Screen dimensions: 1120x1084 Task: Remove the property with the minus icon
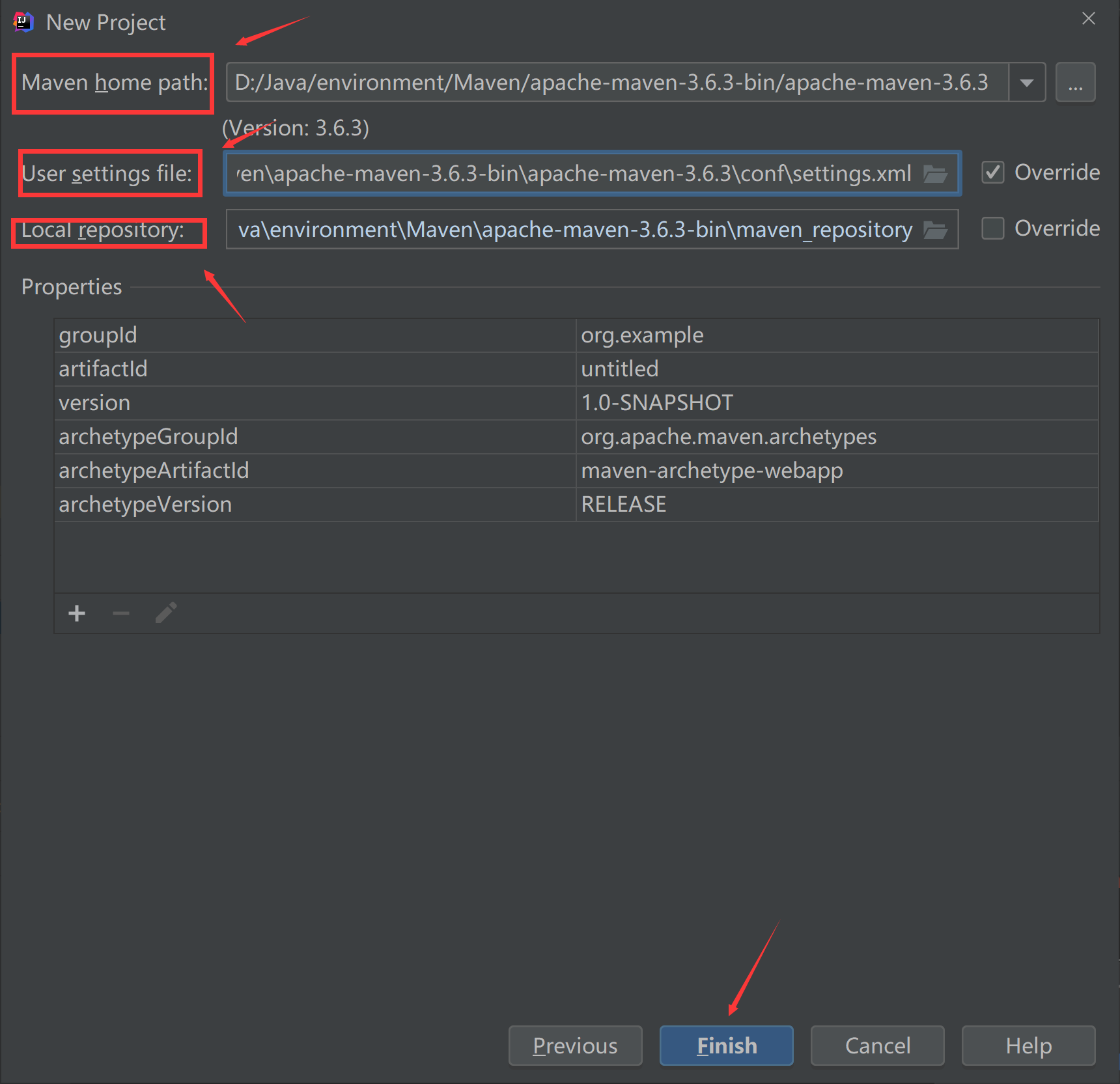[x=121, y=613]
